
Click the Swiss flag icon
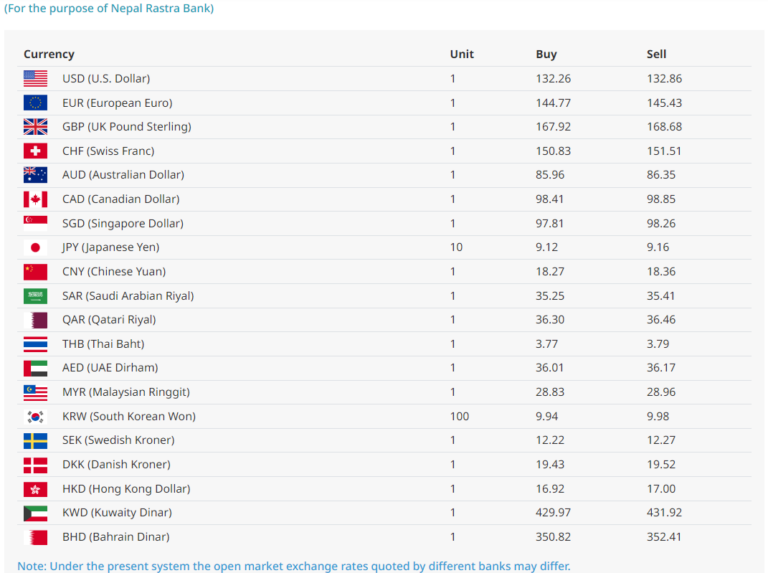pyautogui.click(x=35, y=151)
